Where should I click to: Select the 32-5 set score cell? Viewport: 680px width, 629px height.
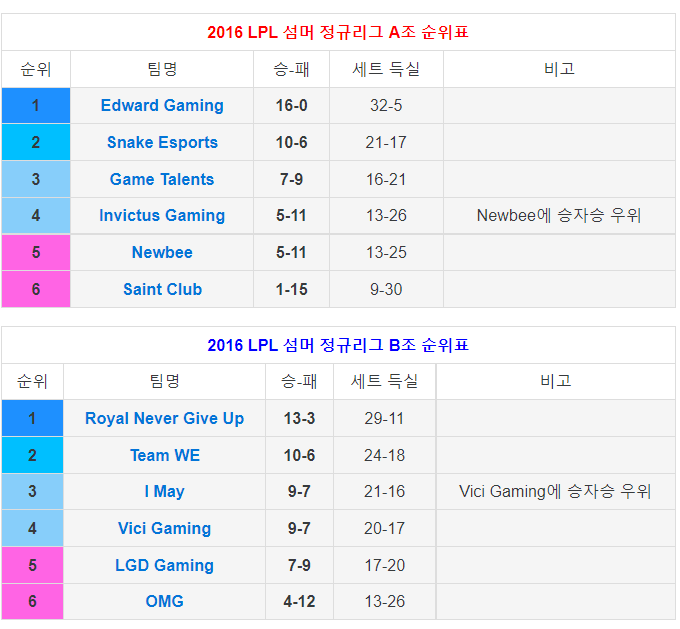point(386,105)
